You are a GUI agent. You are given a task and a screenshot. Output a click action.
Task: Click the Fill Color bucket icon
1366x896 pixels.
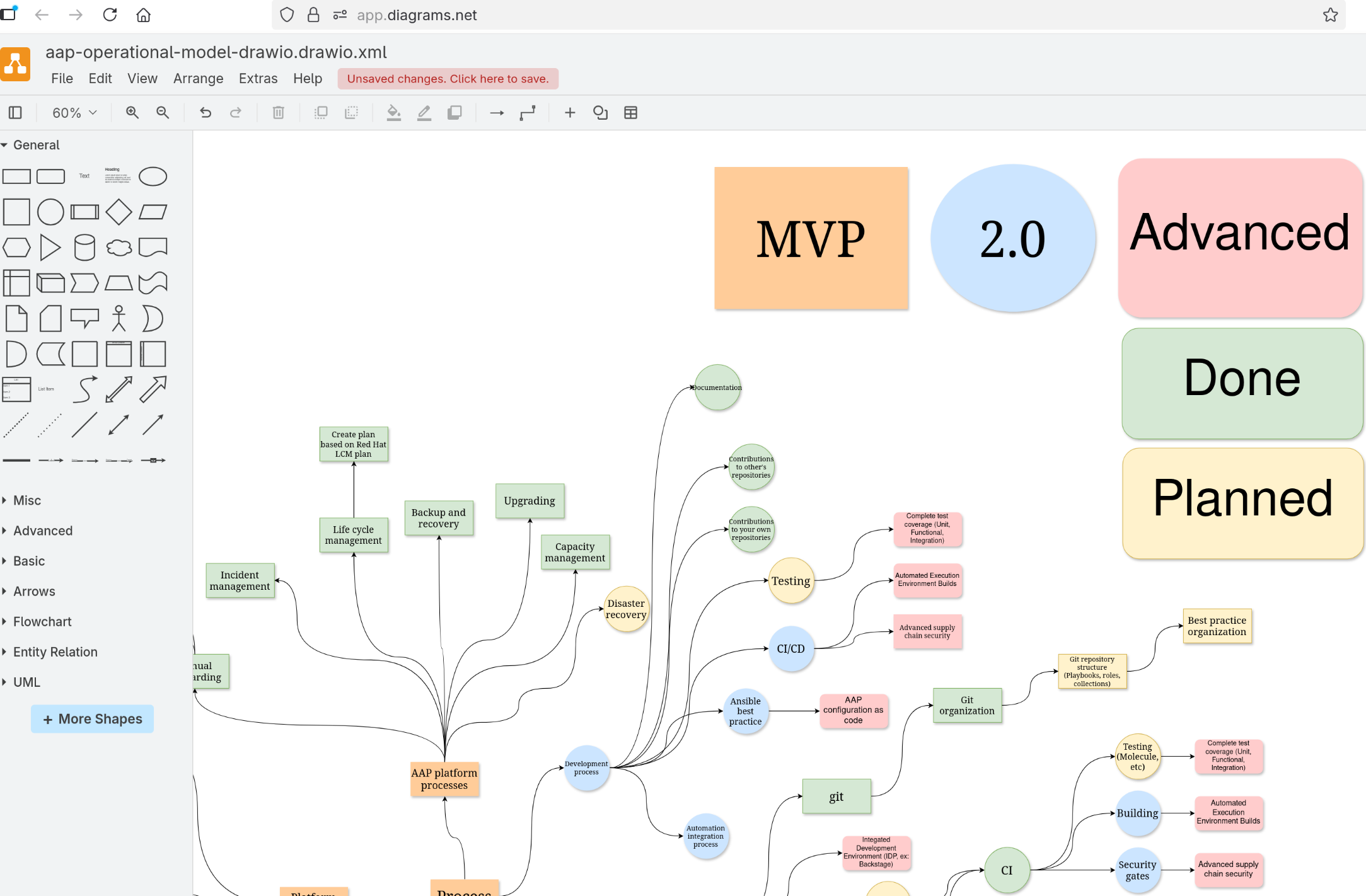[394, 113]
